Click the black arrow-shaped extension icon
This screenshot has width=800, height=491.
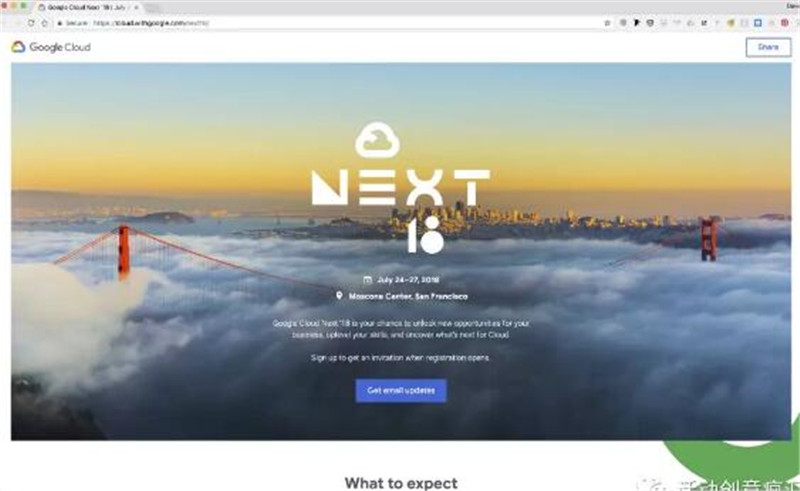pos(637,23)
